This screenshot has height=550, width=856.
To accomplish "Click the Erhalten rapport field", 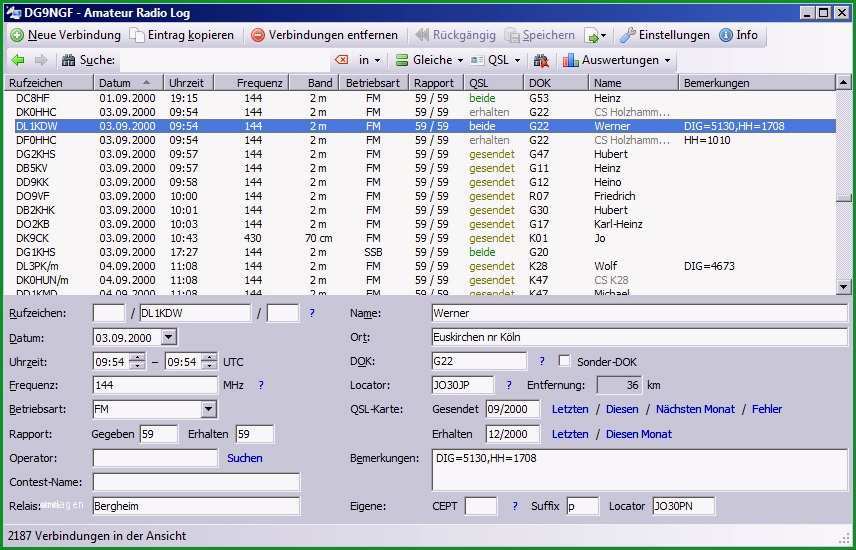I will (x=254, y=434).
